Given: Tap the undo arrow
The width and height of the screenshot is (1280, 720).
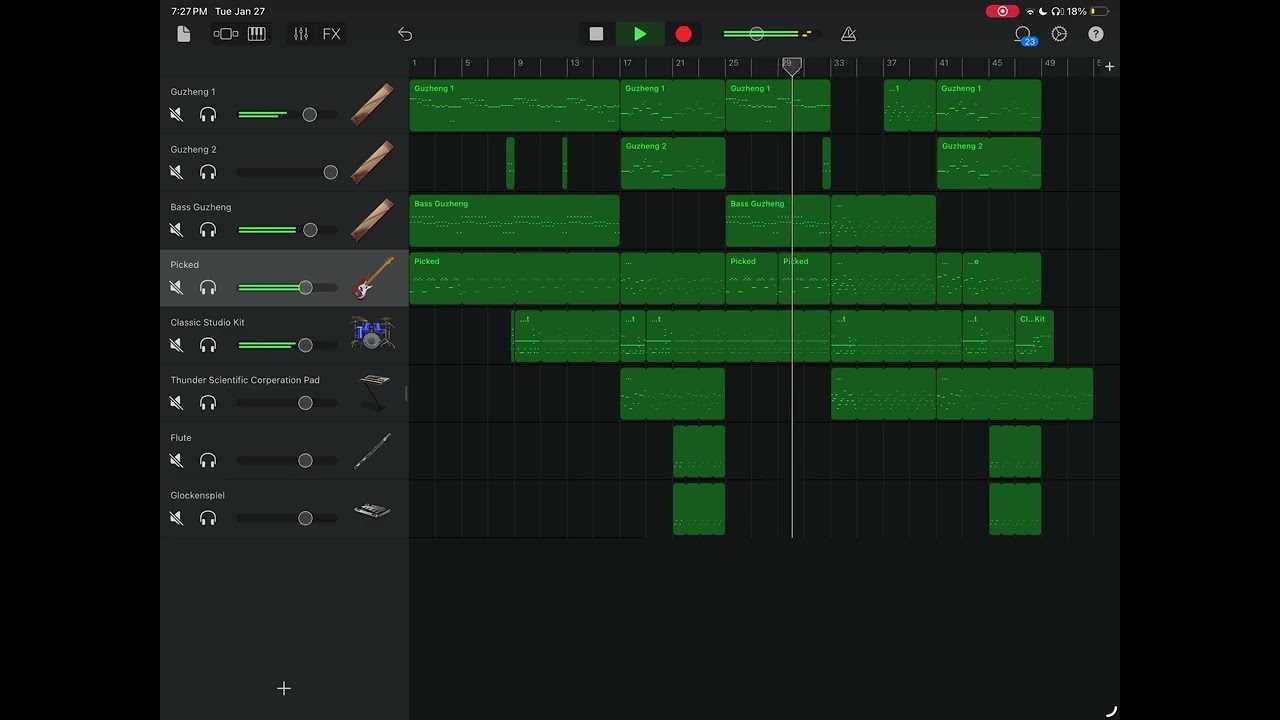Looking at the screenshot, I should coord(405,34).
